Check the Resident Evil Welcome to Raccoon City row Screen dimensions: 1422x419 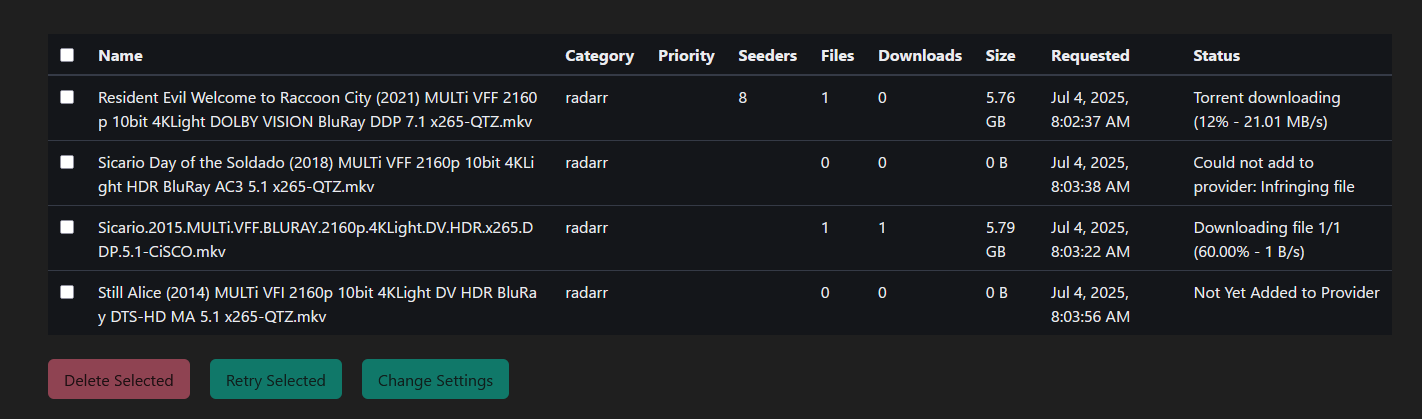coord(67,97)
